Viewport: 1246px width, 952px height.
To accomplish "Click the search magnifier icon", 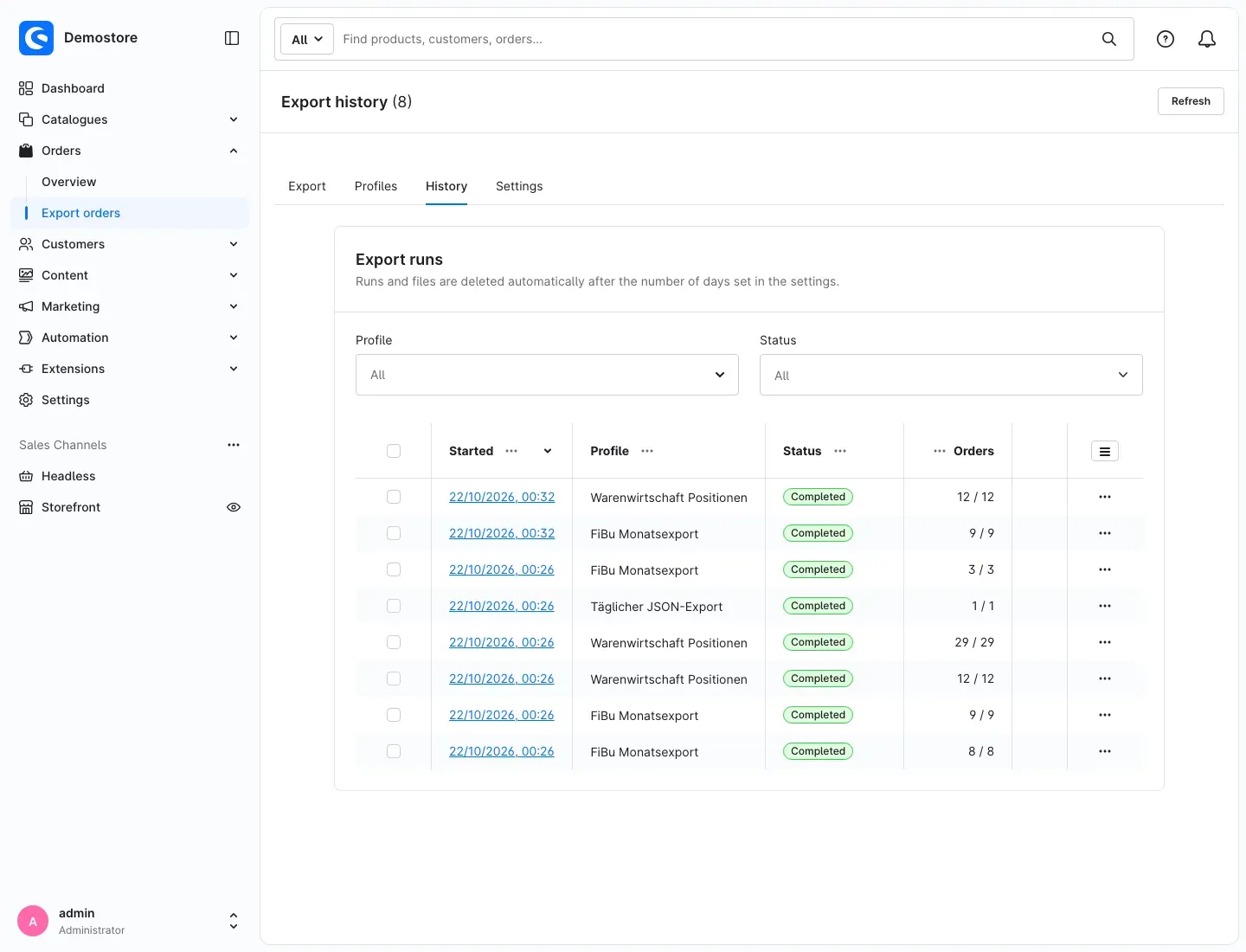I will point(1109,39).
